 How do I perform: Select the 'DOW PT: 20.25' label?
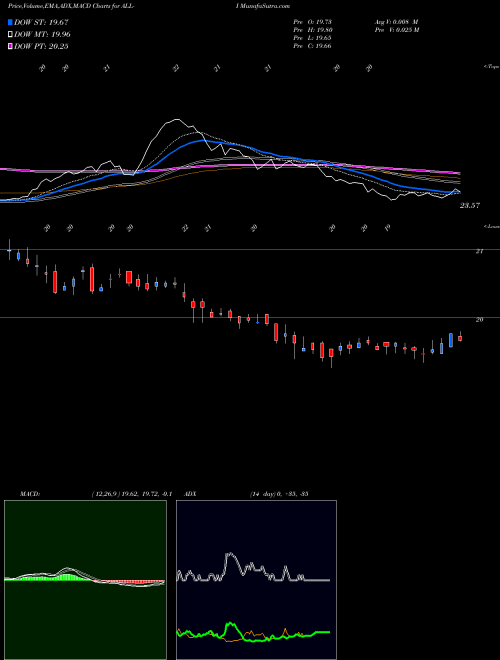click(41, 46)
